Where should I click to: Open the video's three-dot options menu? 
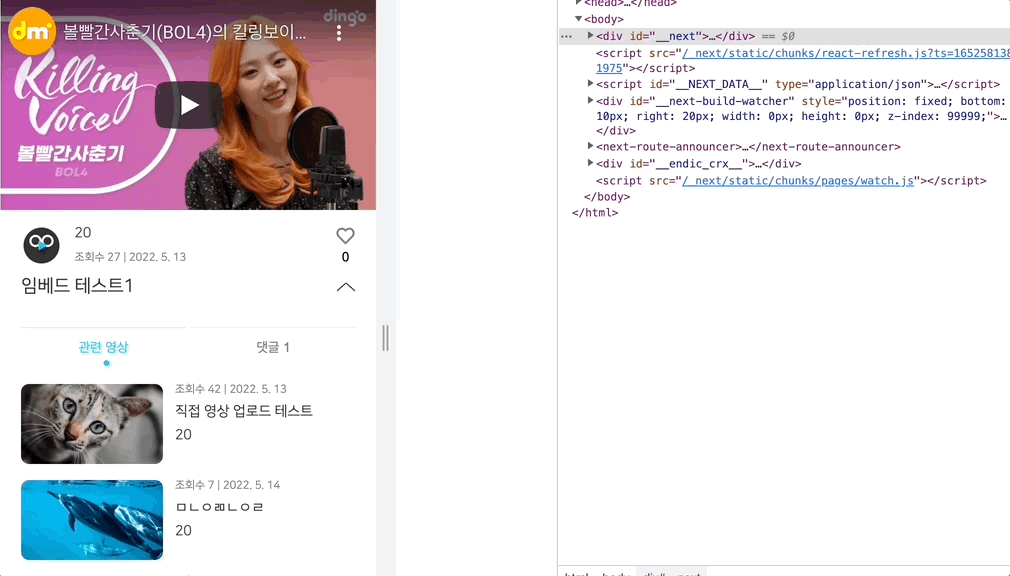point(339,33)
